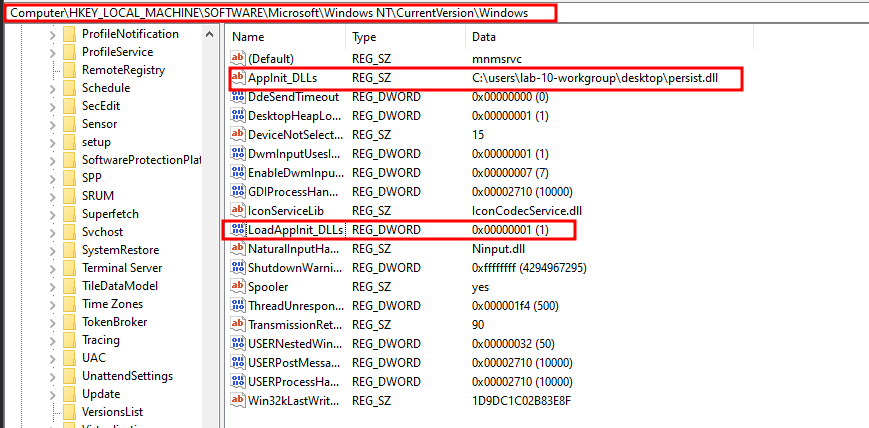Expand the Time Zones key

(x=52, y=304)
